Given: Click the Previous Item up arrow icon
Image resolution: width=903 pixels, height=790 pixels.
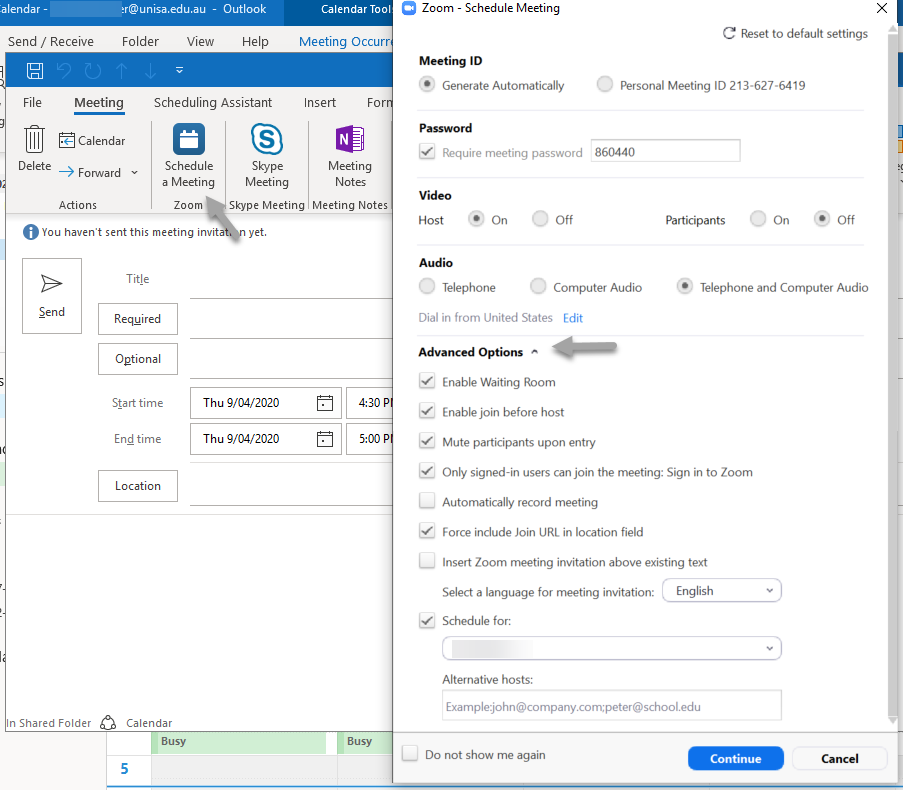Looking at the screenshot, I should pos(122,70).
